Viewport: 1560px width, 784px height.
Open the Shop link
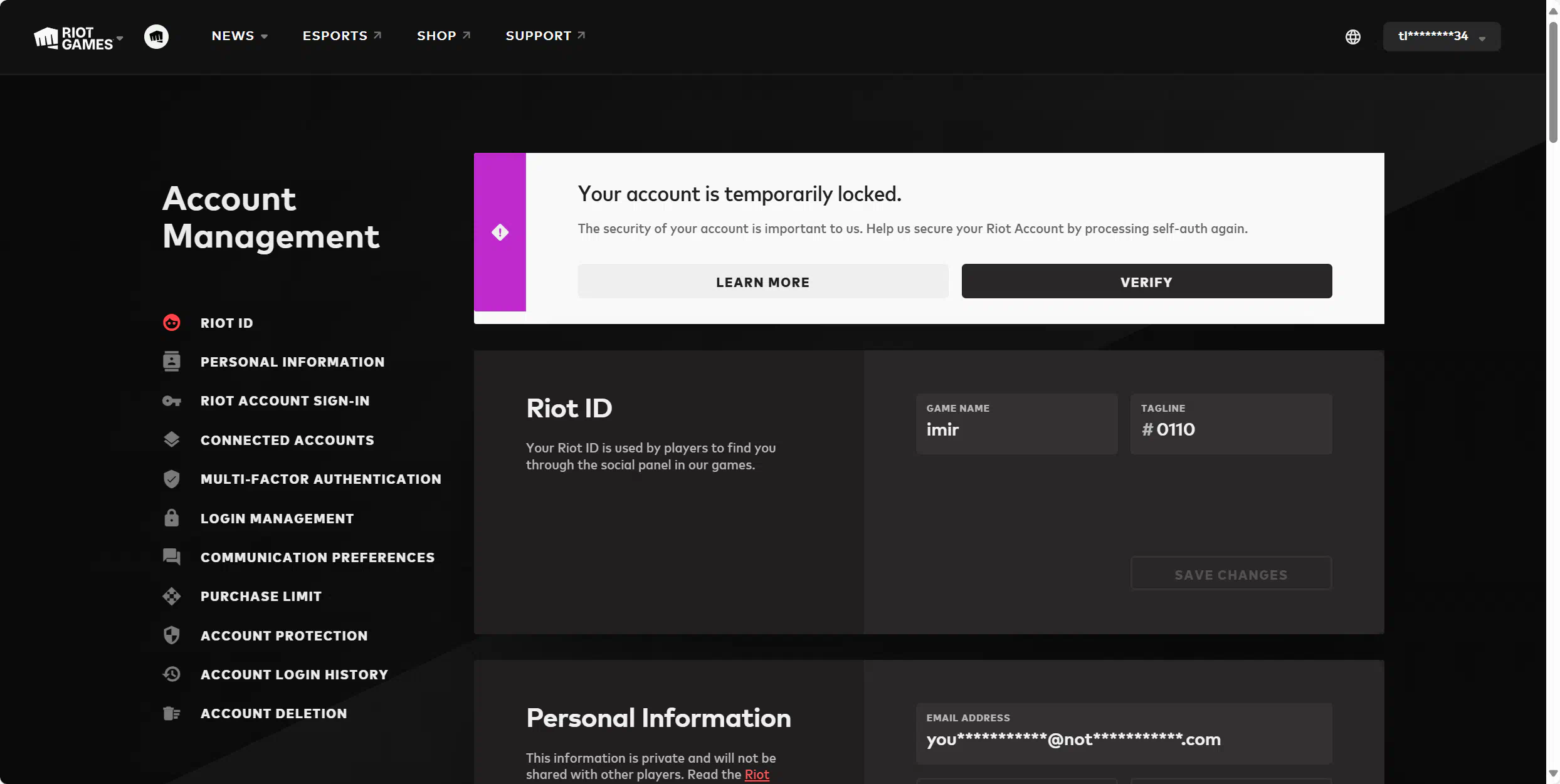[443, 36]
